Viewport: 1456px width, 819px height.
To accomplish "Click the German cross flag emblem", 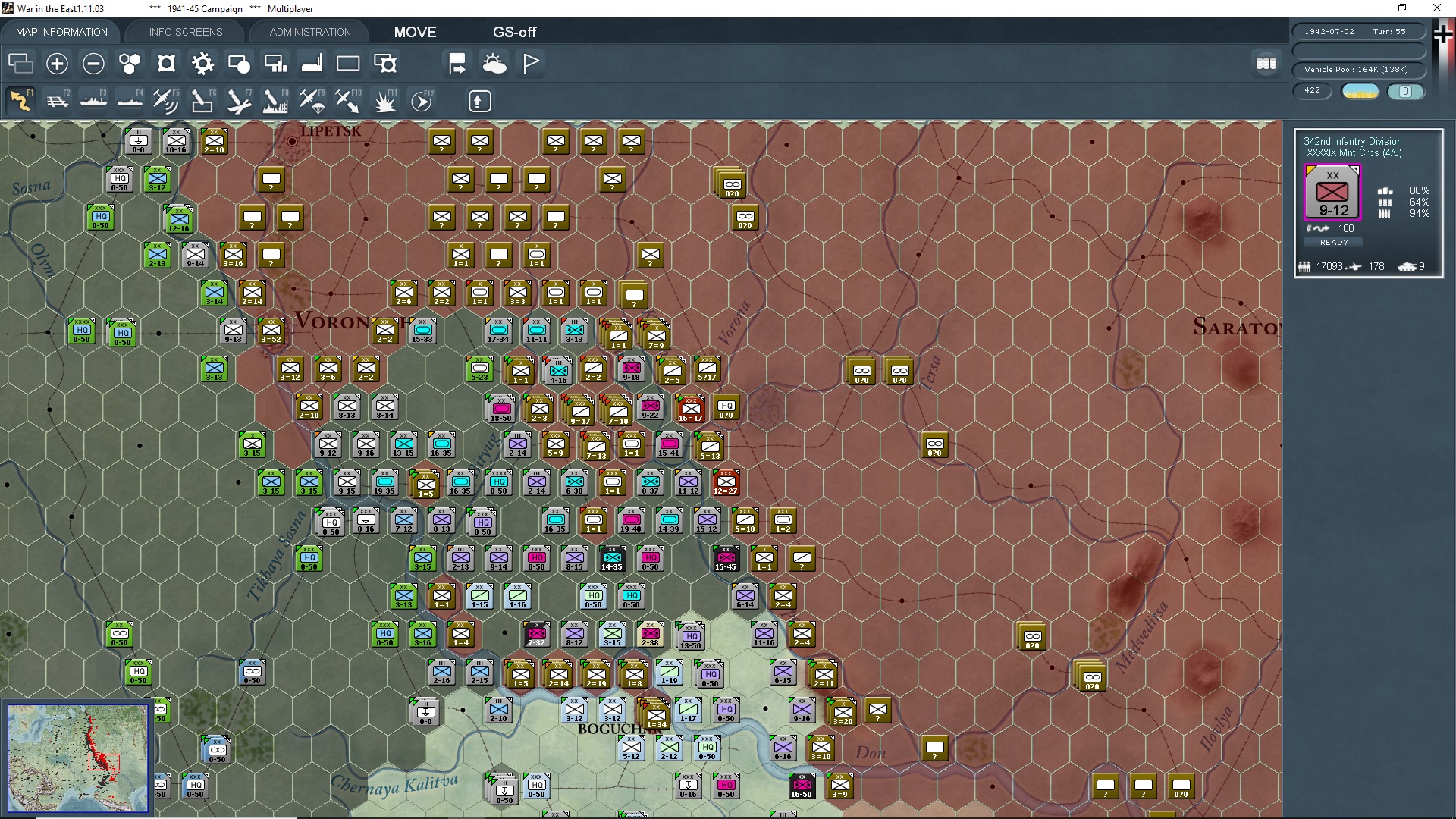I will click(1443, 36).
